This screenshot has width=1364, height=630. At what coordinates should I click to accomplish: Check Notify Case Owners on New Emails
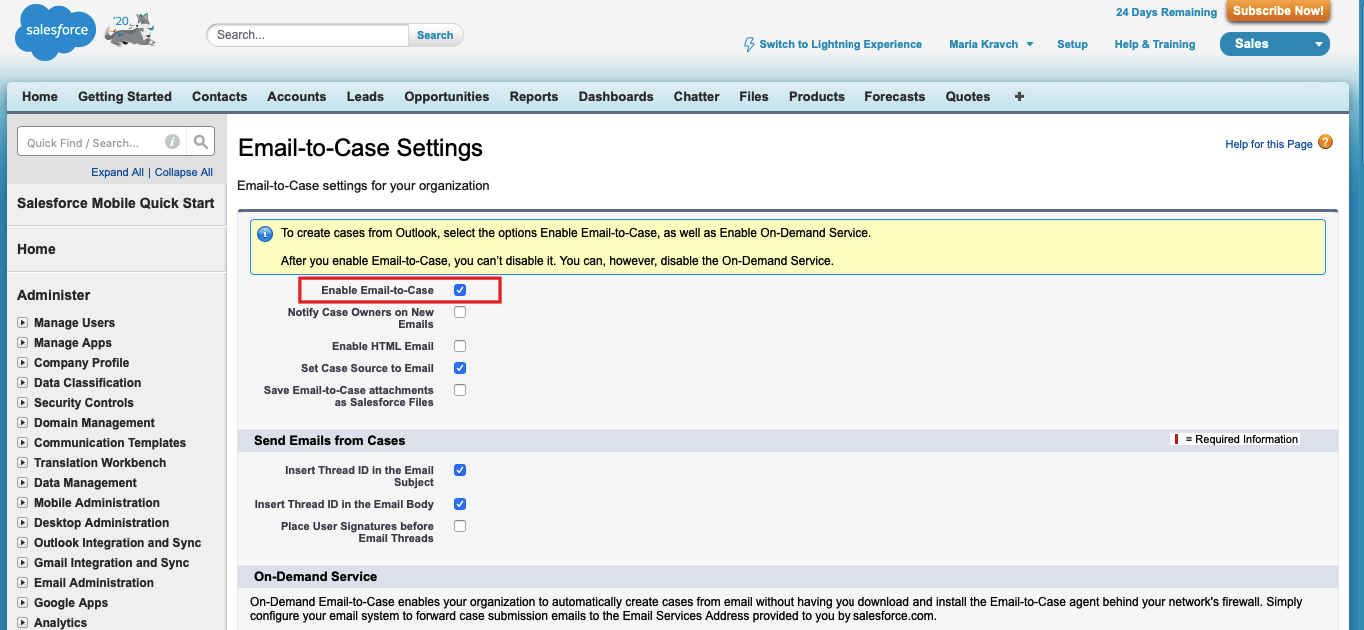pos(460,312)
